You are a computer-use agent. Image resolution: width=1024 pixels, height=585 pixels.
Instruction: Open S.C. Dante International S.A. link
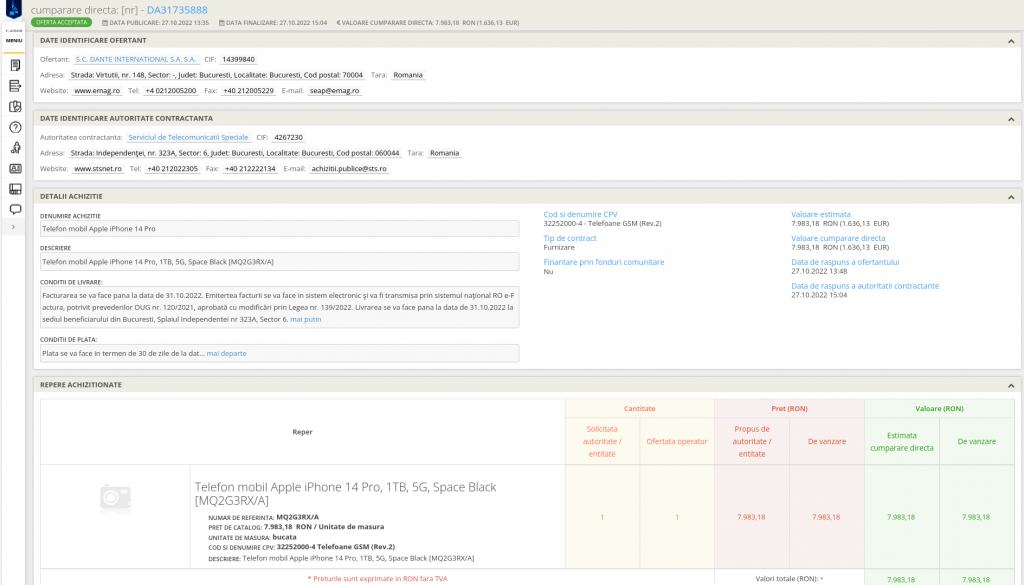click(136, 59)
